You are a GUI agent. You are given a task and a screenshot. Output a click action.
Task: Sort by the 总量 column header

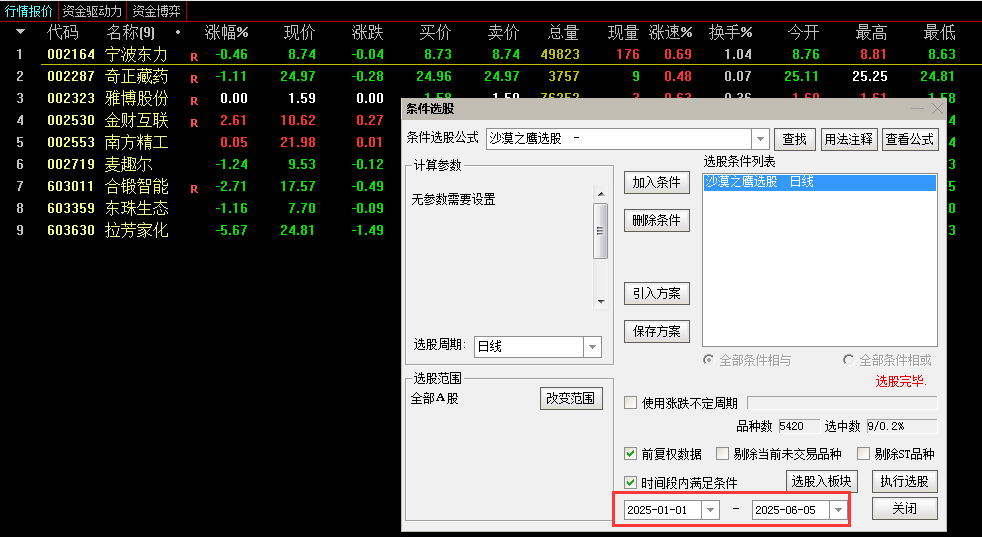[x=563, y=32]
